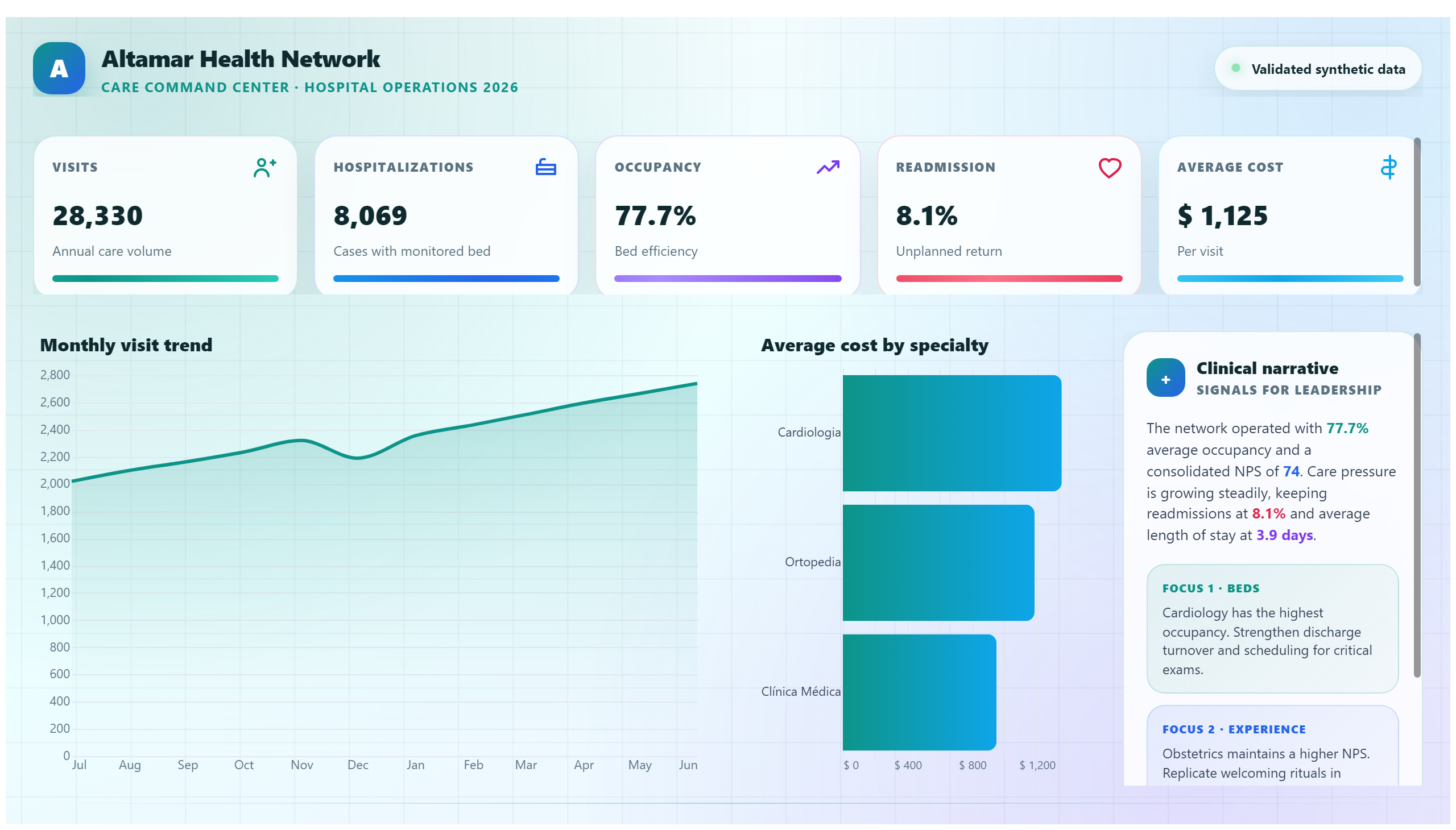The width and height of the screenshot is (1456, 830).
Task: Click the trending-up icon on Occupancy card
Action: pos(828,167)
